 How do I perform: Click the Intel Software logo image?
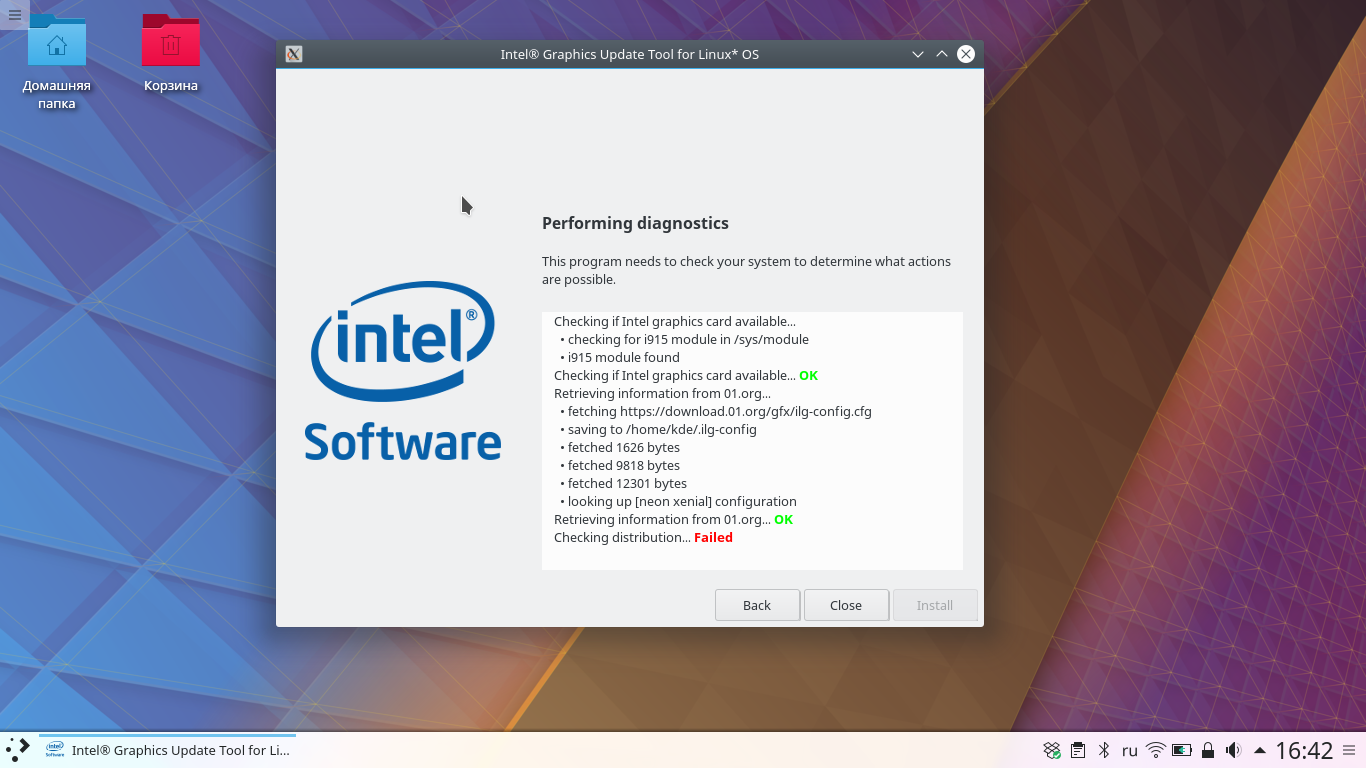point(403,371)
